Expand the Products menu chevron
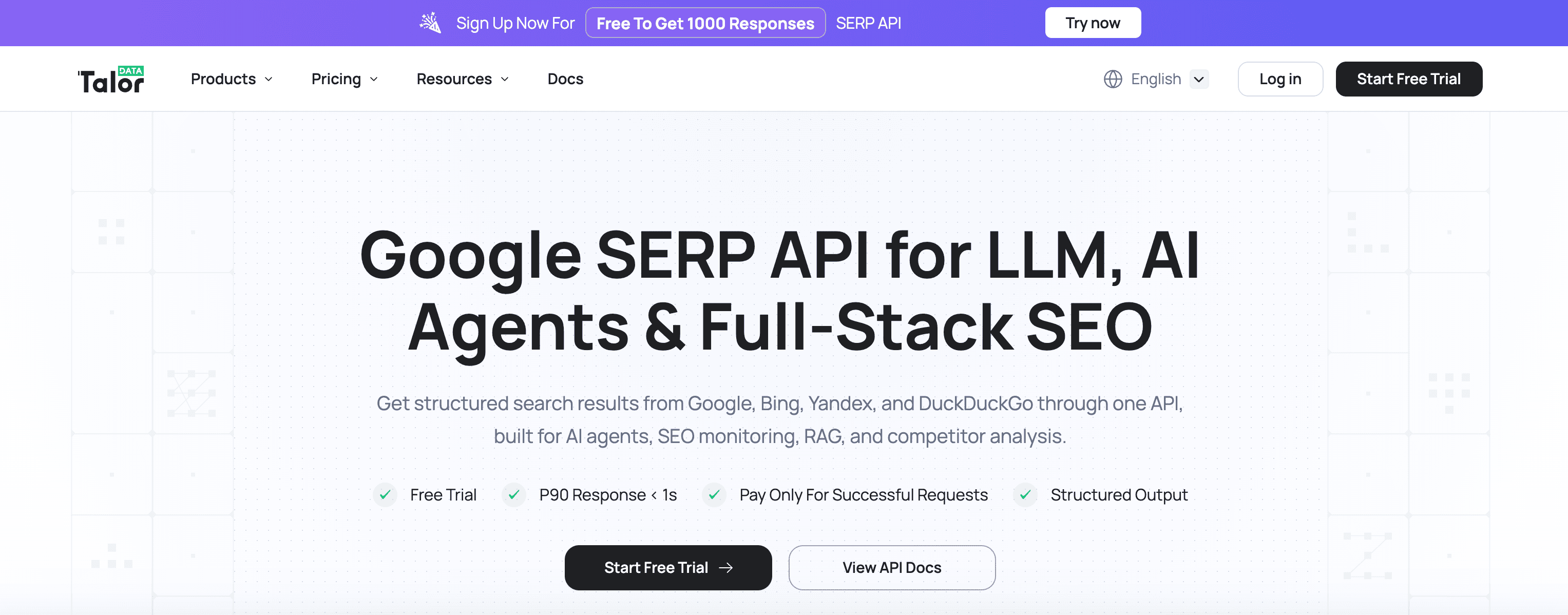This screenshot has width=1568, height=615. (269, 79)
